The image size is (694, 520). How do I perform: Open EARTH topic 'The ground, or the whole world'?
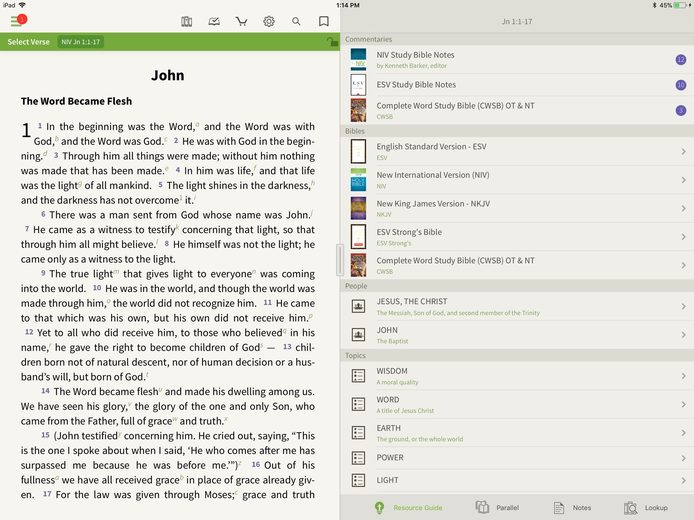[x=517, y=433]
